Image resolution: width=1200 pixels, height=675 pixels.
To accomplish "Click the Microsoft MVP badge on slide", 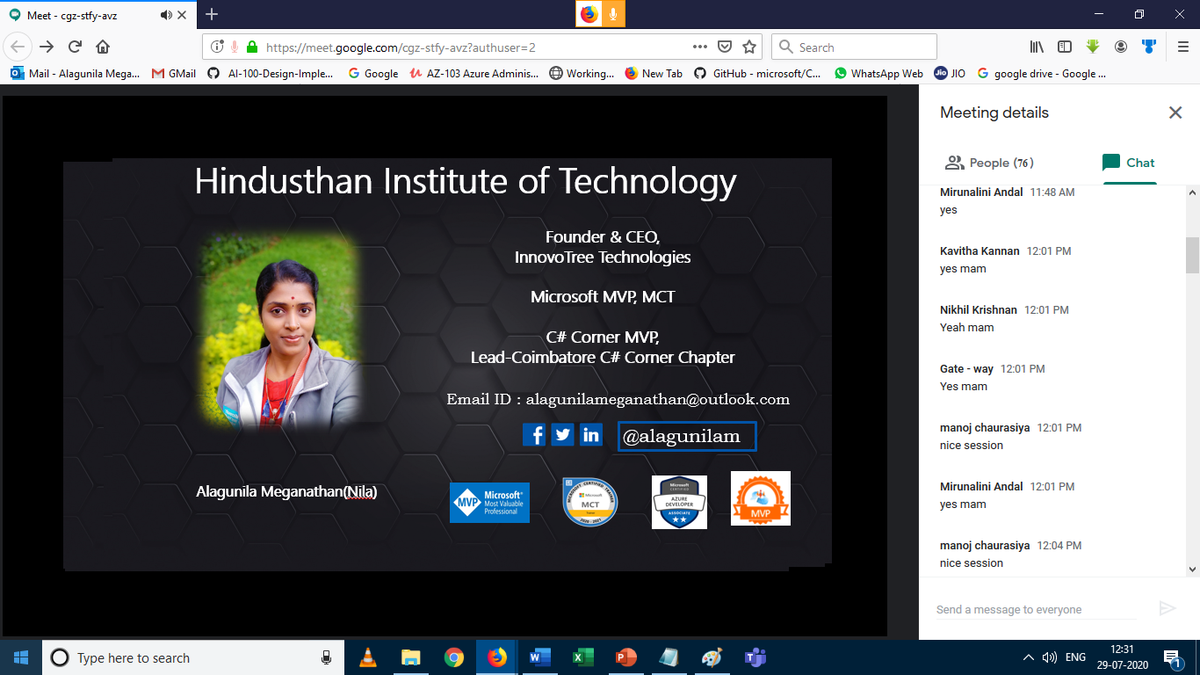I will click(490, 502).
